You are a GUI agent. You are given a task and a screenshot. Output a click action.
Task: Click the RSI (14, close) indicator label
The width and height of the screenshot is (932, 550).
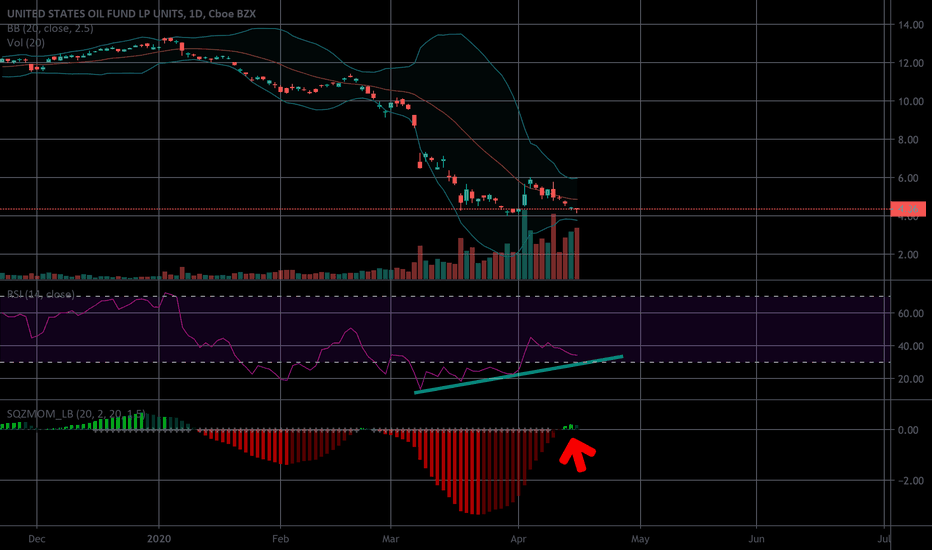[40, 294]
